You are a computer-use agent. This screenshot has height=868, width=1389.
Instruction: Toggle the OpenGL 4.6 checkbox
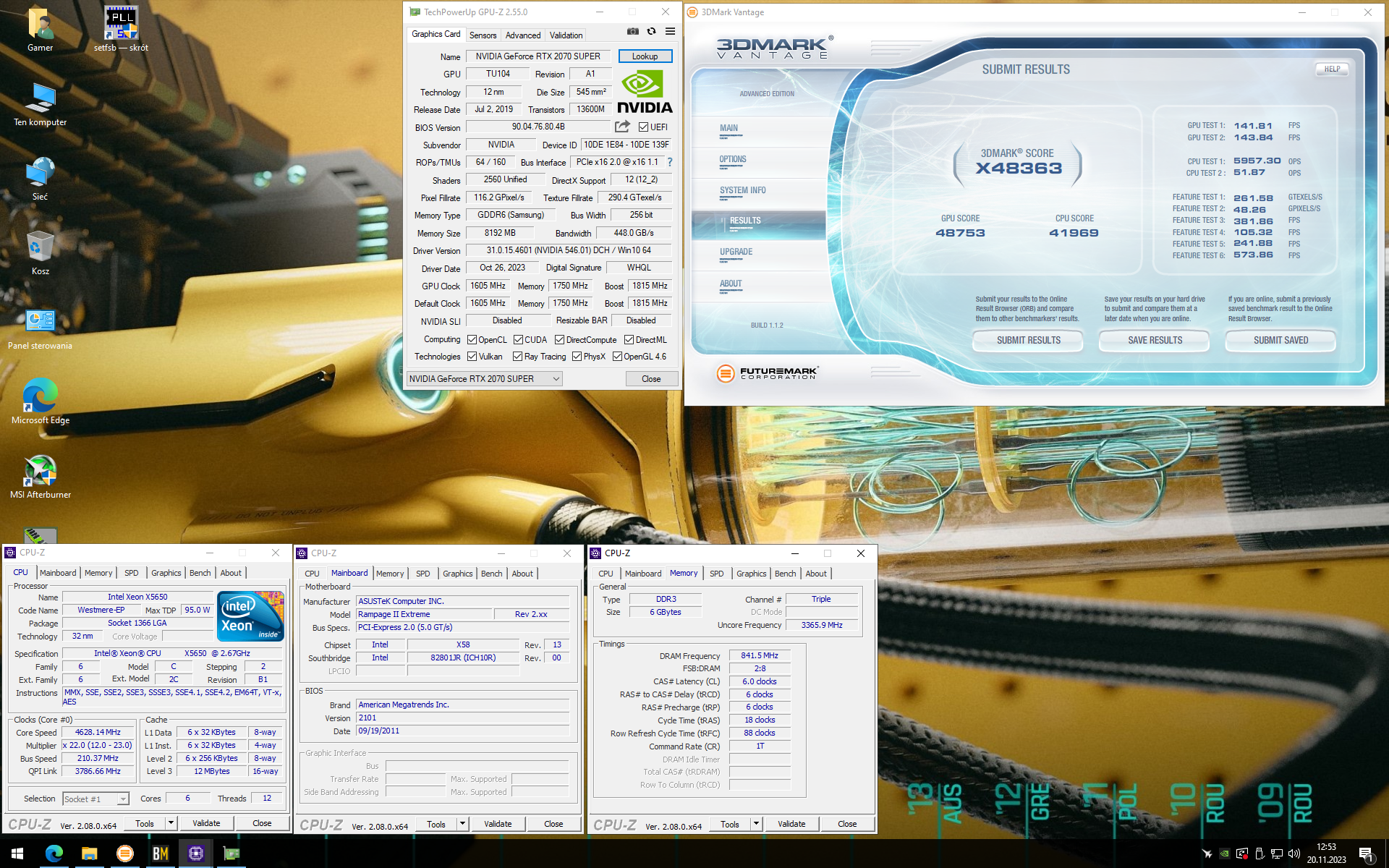click(x=617, y=357)
